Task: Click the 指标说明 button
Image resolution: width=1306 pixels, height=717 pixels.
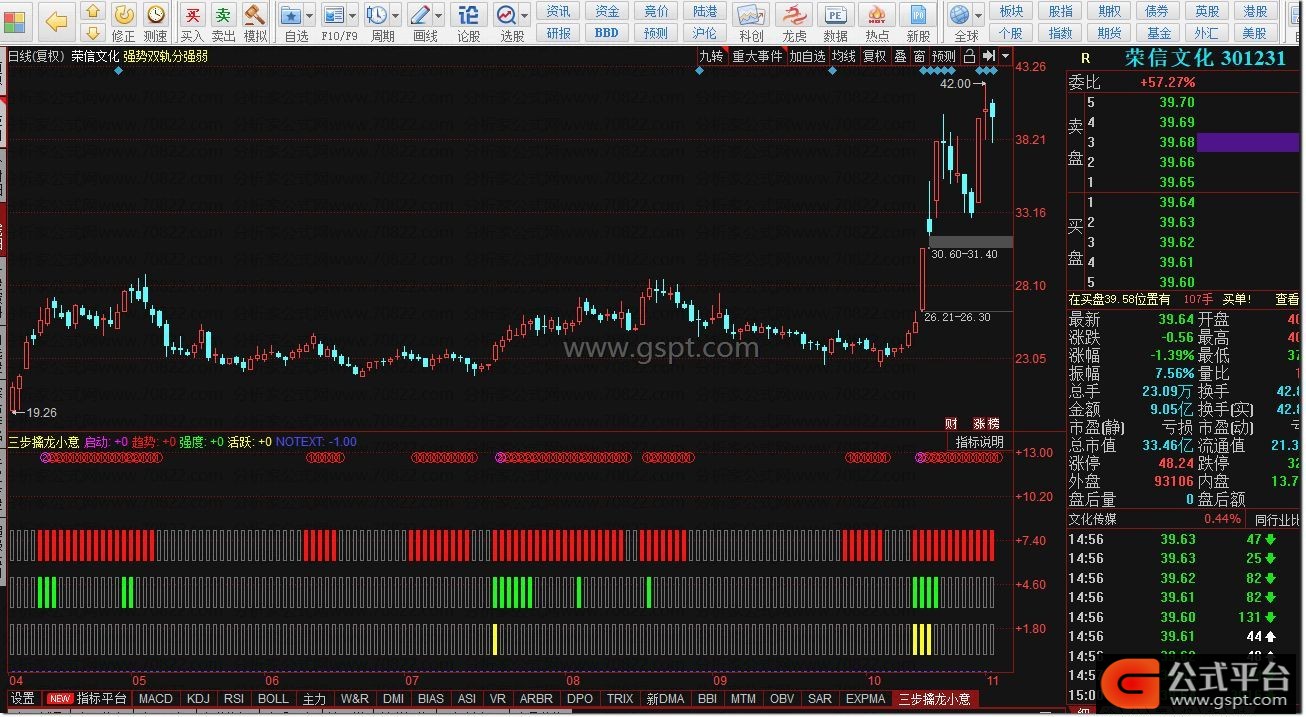Action: pyautogui.click(x=978, y=442)
